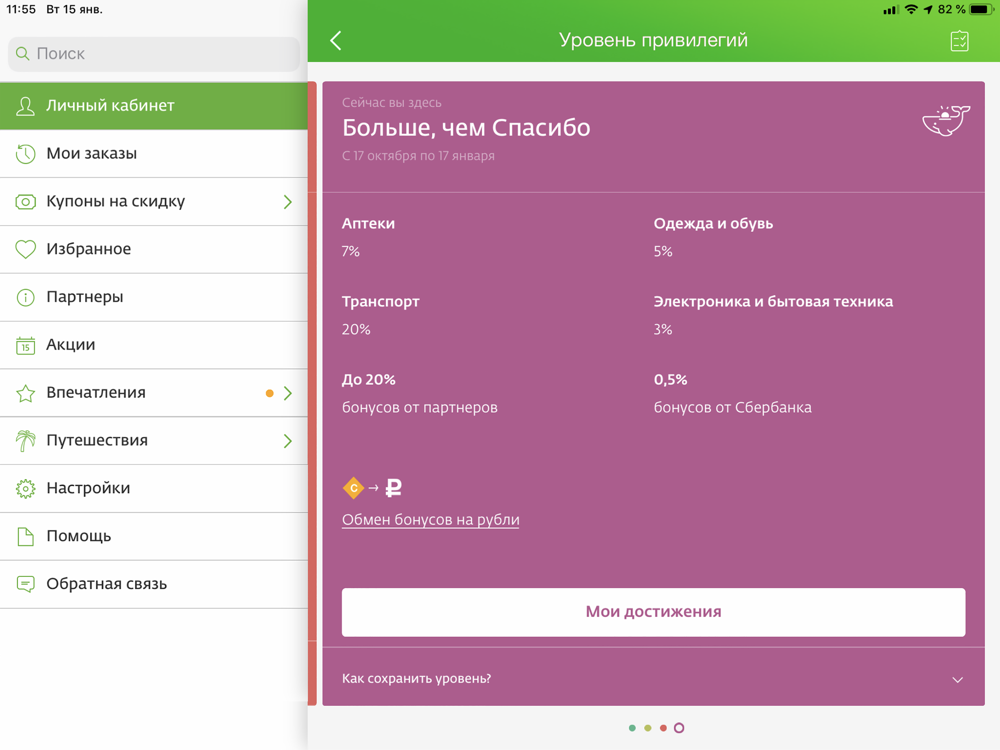Click the coupon icon beside Купоны на скидку

26,202
